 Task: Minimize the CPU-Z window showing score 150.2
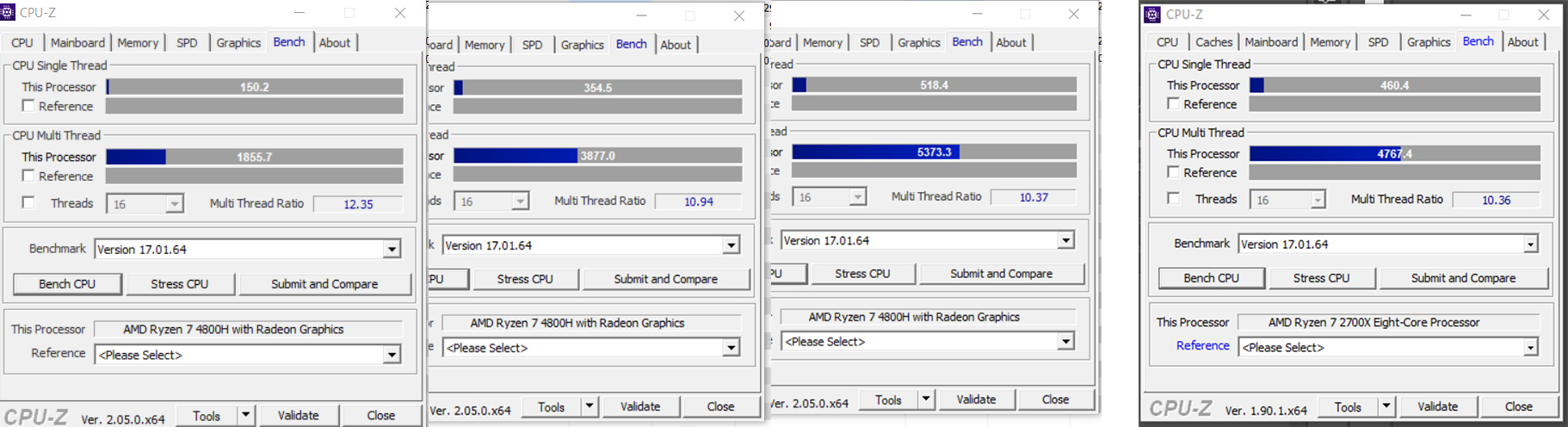tap(299, 13)
